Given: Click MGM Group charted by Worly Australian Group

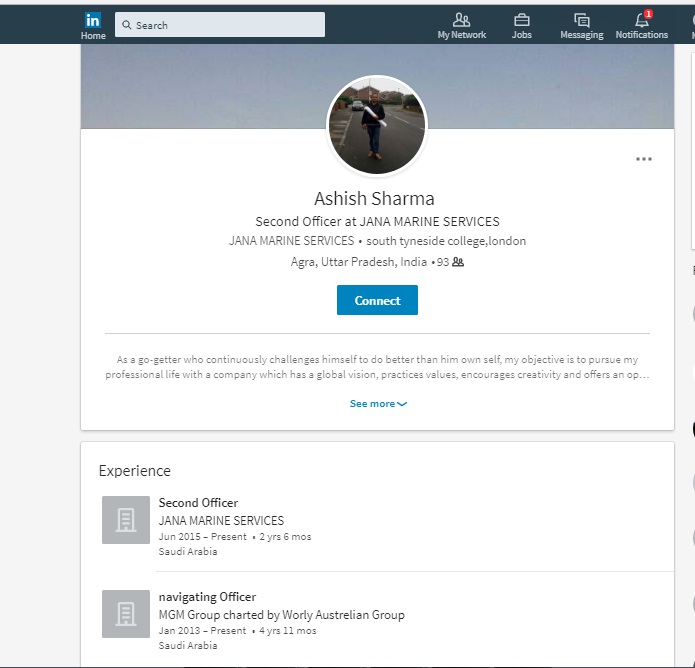Looking at the screenshot, I should point(281,615).
